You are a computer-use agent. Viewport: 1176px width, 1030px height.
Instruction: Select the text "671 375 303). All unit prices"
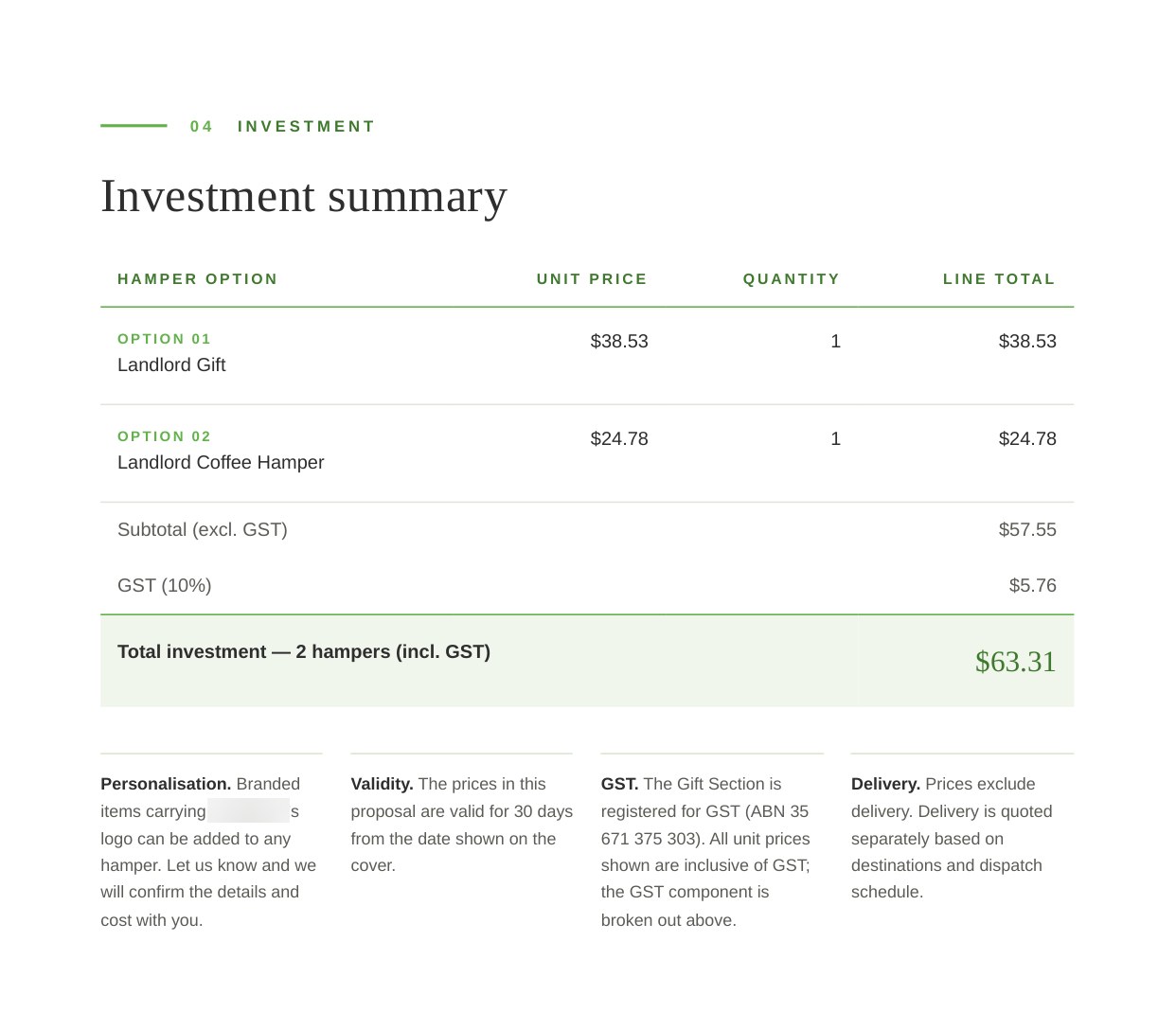pos(705,839)
